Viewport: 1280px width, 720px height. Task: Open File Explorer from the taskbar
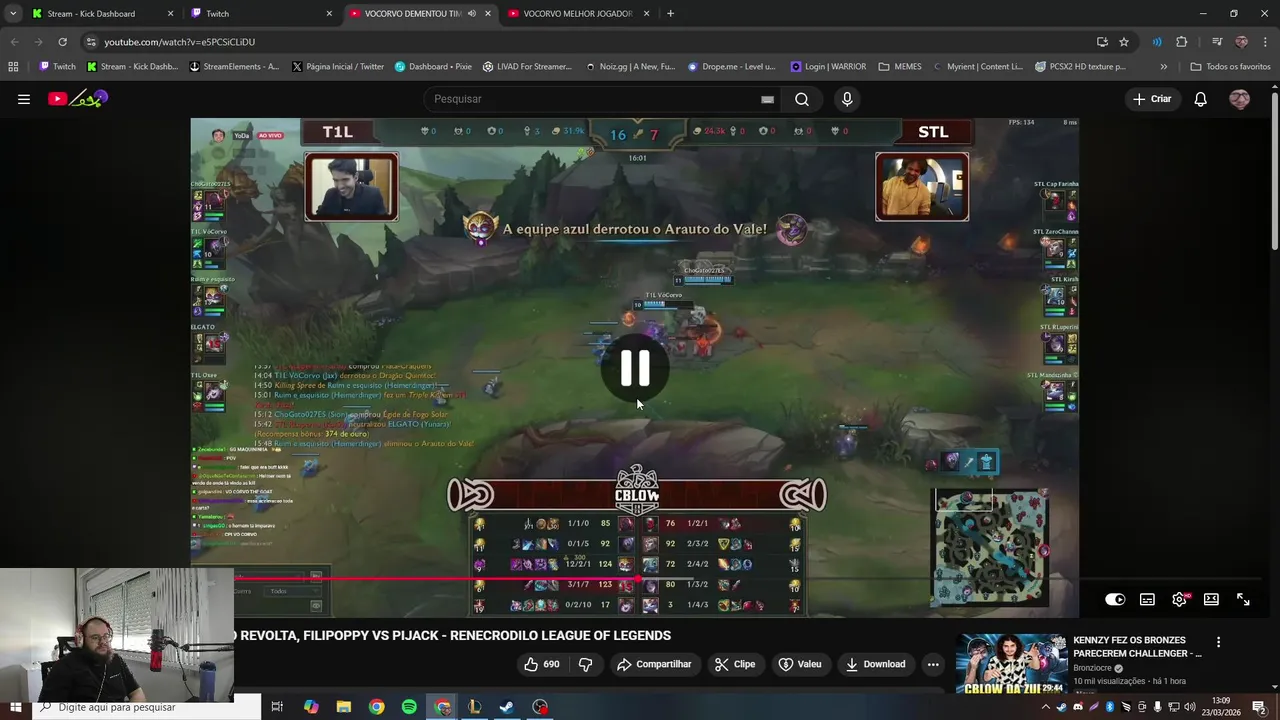(343, 707)
